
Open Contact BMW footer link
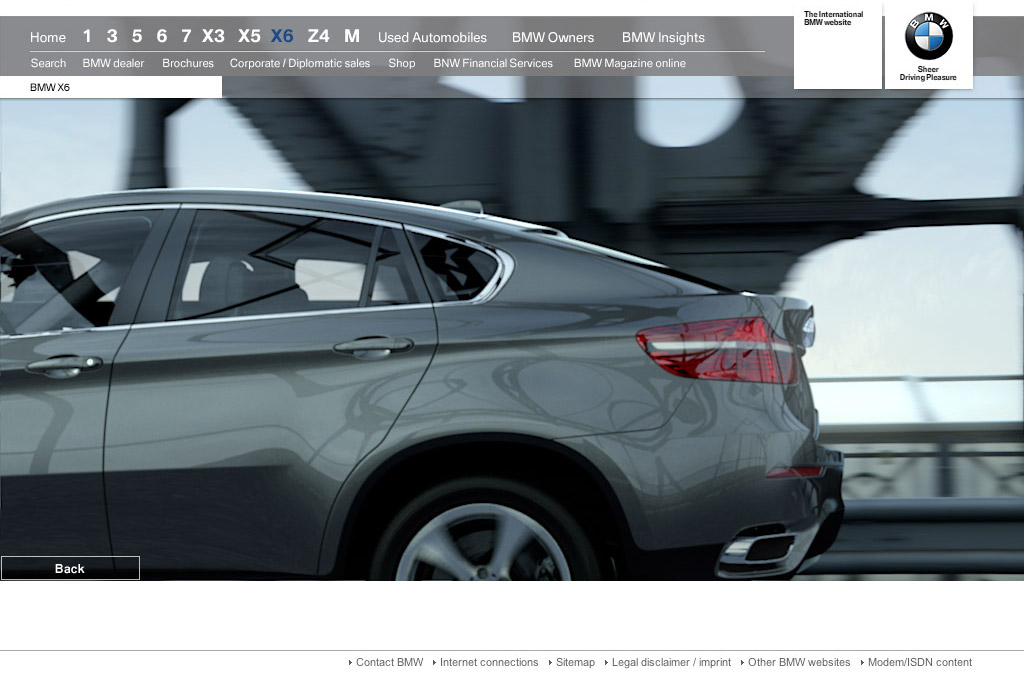pyautogui.click(x=387, y=662)
